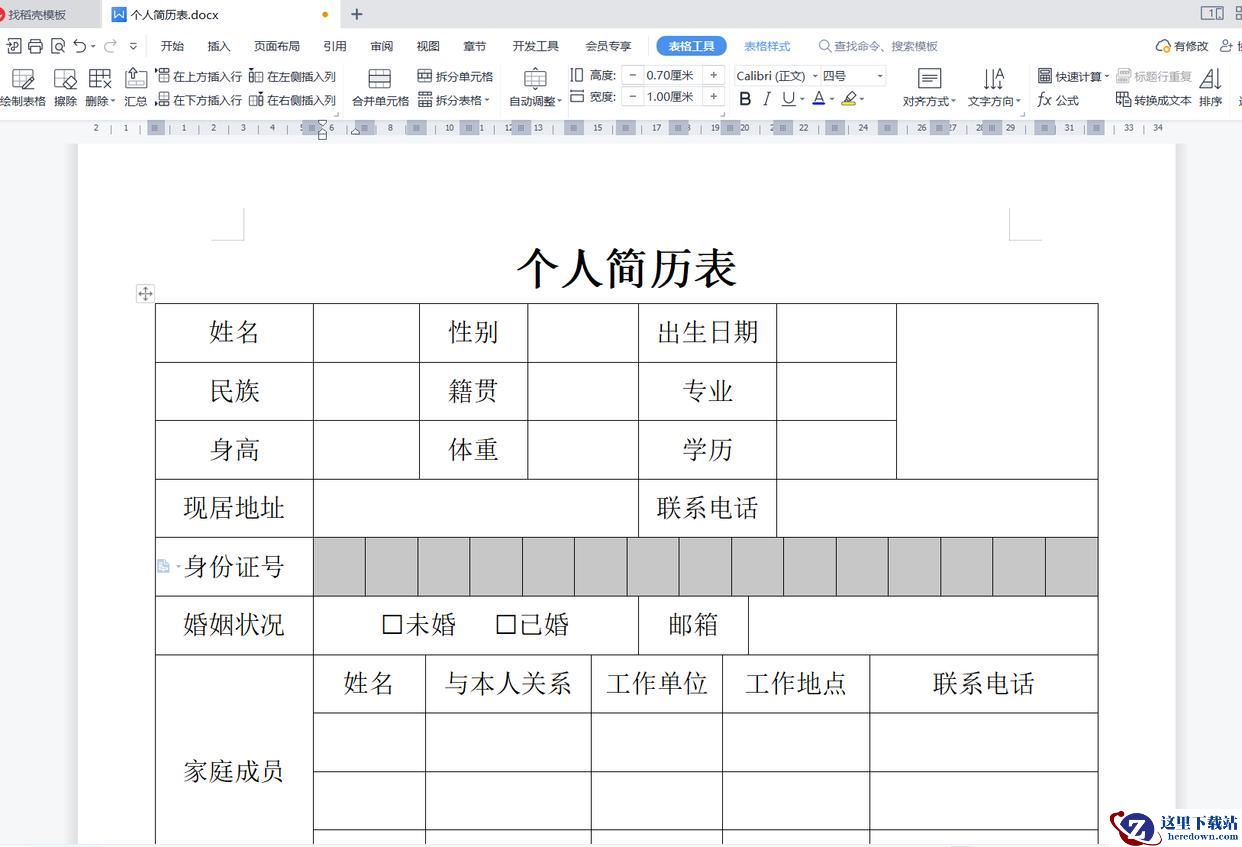Open the 引用 (References) tab

coord(335,46)
